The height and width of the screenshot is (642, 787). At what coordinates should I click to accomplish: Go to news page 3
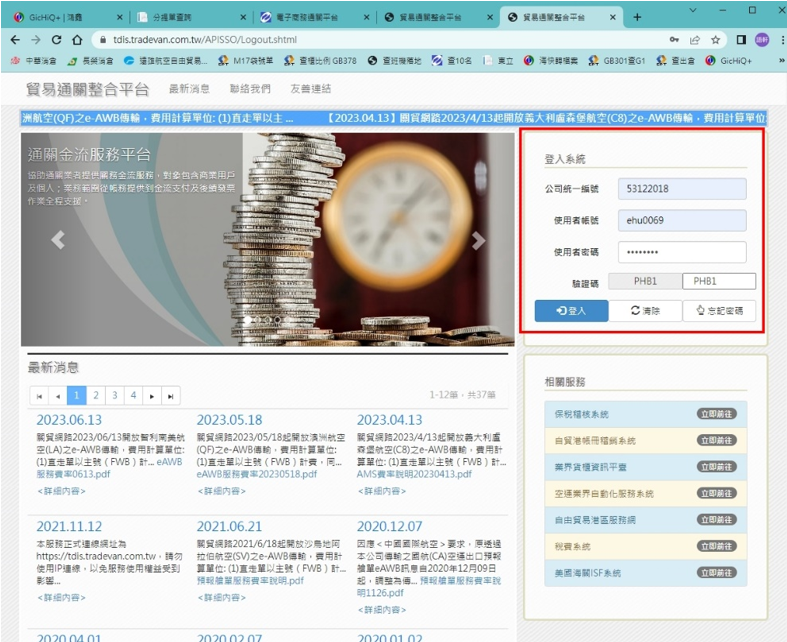[x=114, y=396]
